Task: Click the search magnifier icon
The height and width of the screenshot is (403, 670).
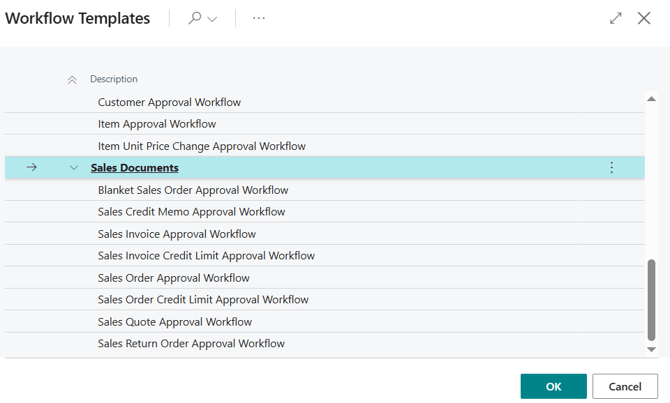Action: point(194,18)
